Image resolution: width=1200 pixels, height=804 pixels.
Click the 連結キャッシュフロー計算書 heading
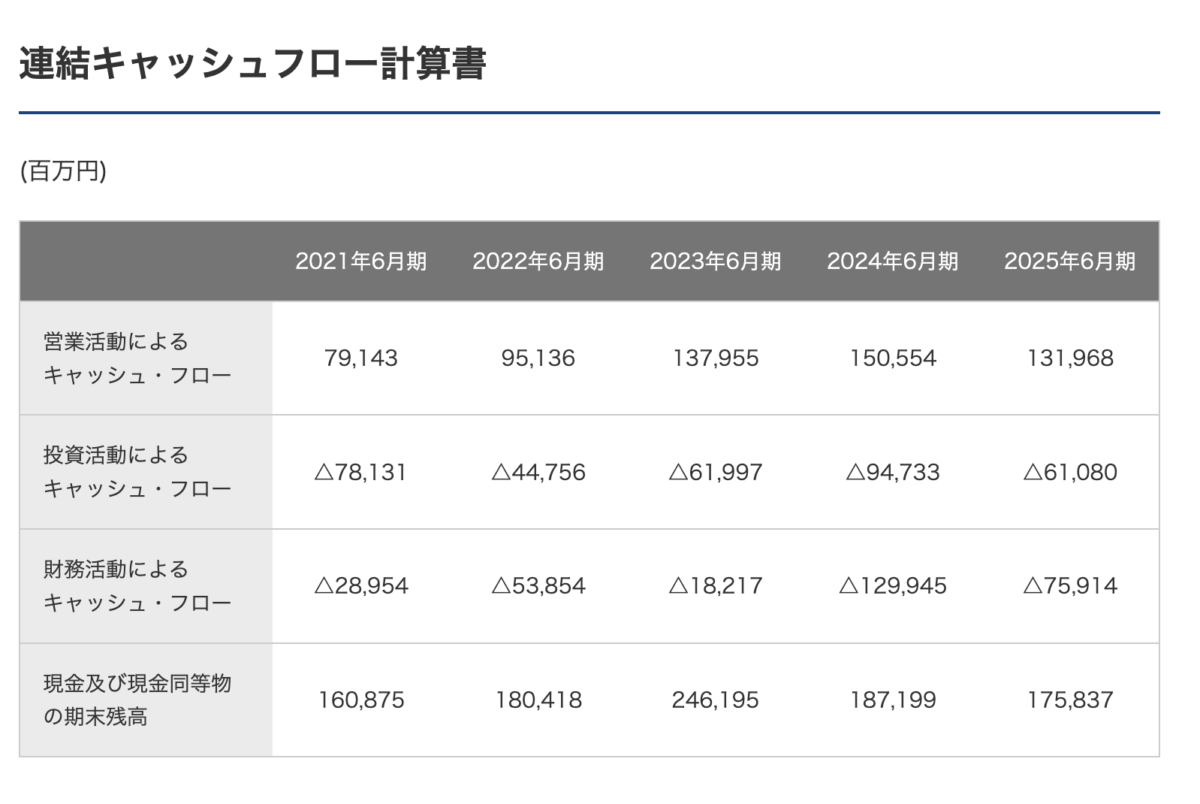coord(252,64)
